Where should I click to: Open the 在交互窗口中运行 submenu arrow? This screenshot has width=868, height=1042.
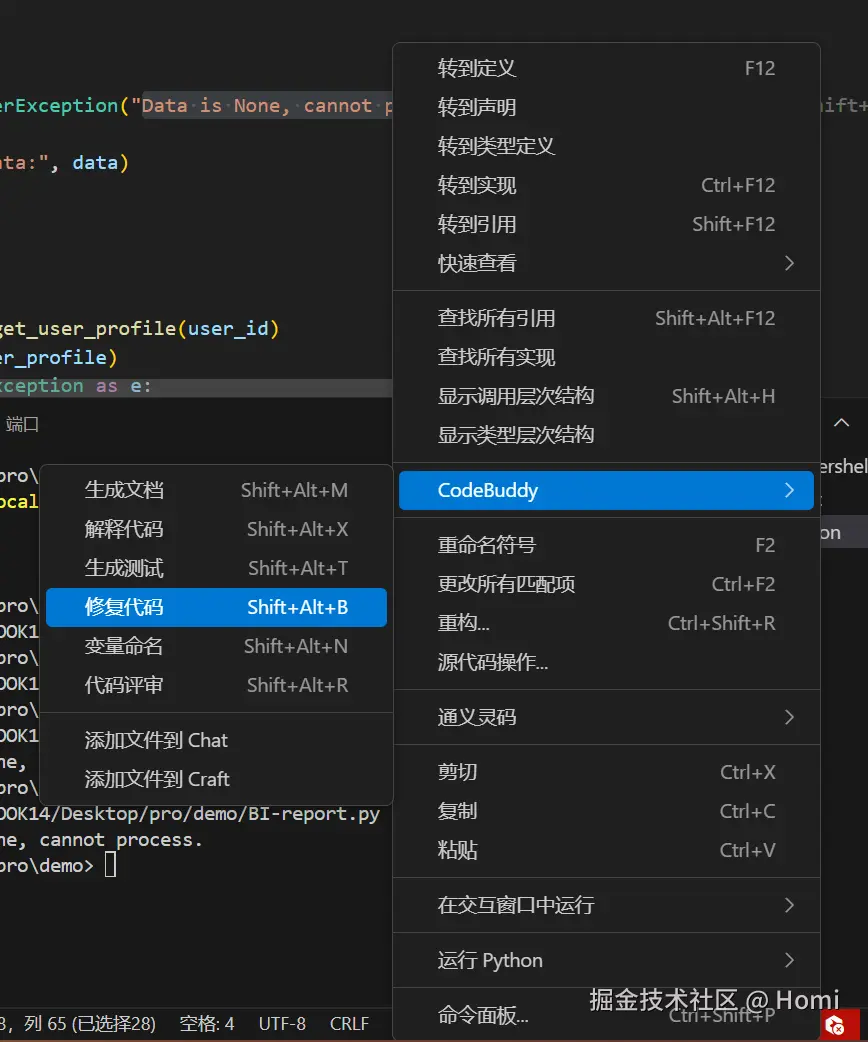(789, 905)
